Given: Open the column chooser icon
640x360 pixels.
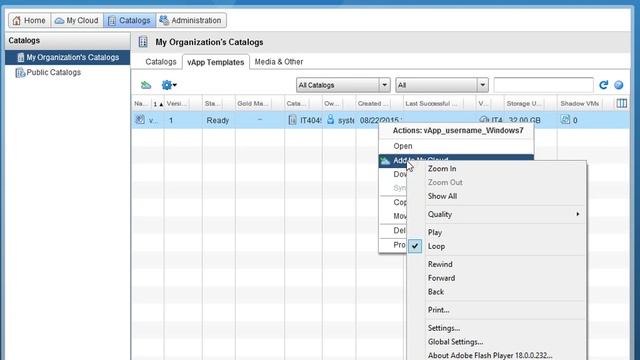Looking at the screenshot, I should (622, 103).
